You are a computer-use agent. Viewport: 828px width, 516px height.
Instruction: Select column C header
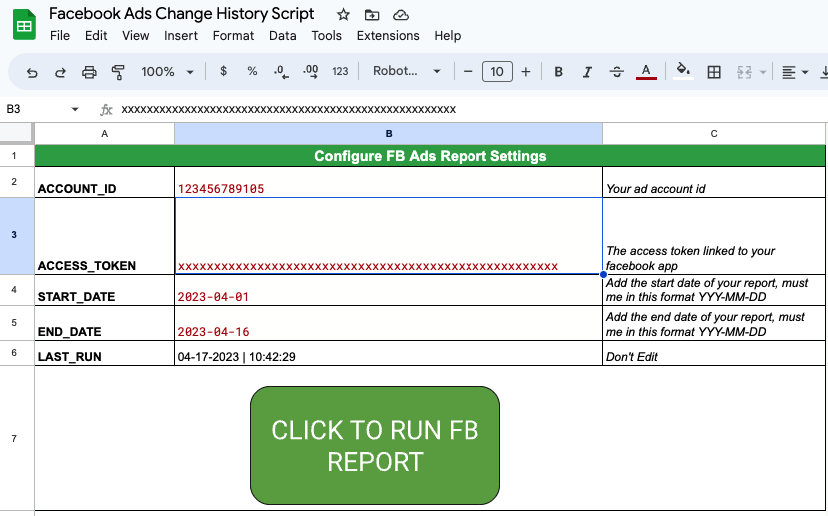[714, 134]
